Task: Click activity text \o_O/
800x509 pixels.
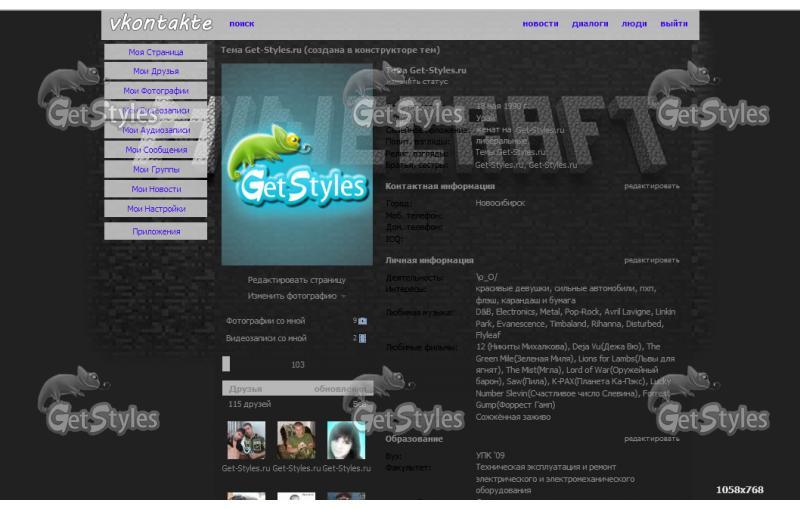Action: point(486,277)
